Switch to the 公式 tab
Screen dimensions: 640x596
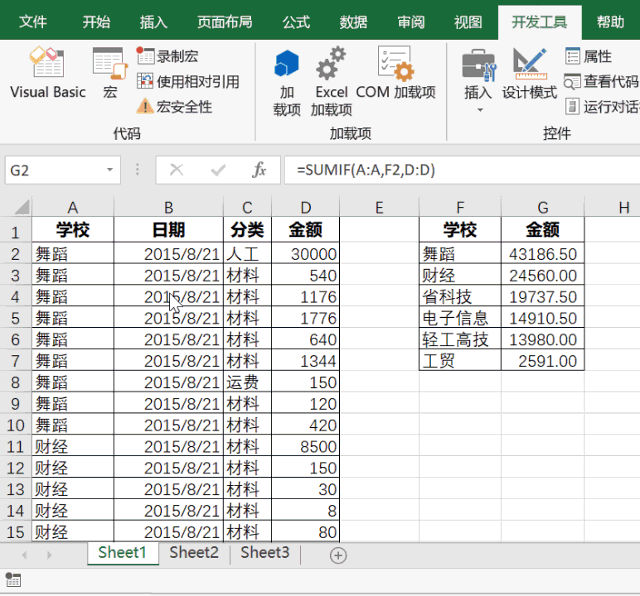(296, 22)
